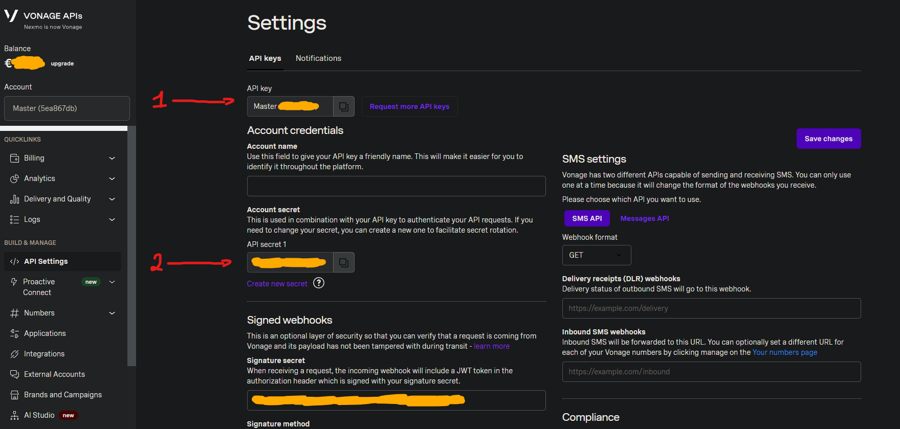Open the Webhook format GET dropdown

coord(596,255)
